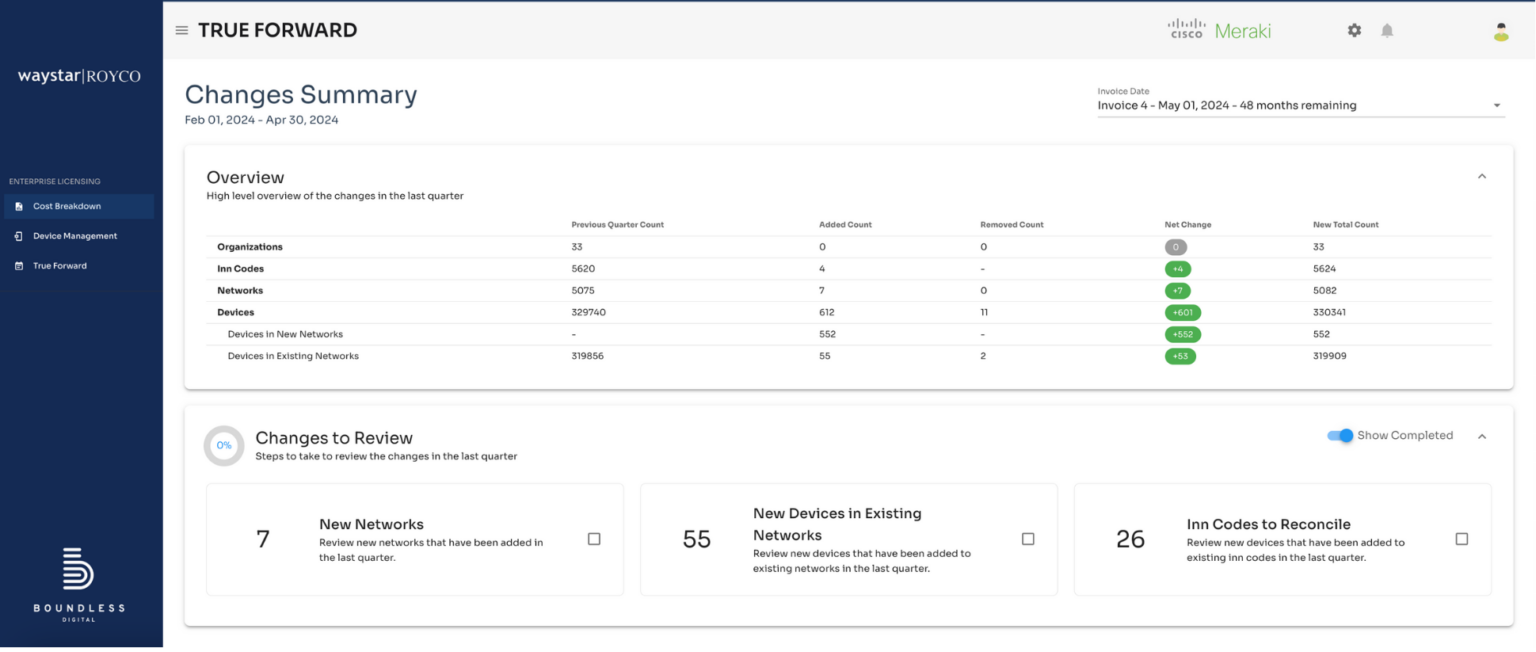
Task: Open the Invoice Date dropdown
Action: pyautogui.click(x=1497, y=105)
